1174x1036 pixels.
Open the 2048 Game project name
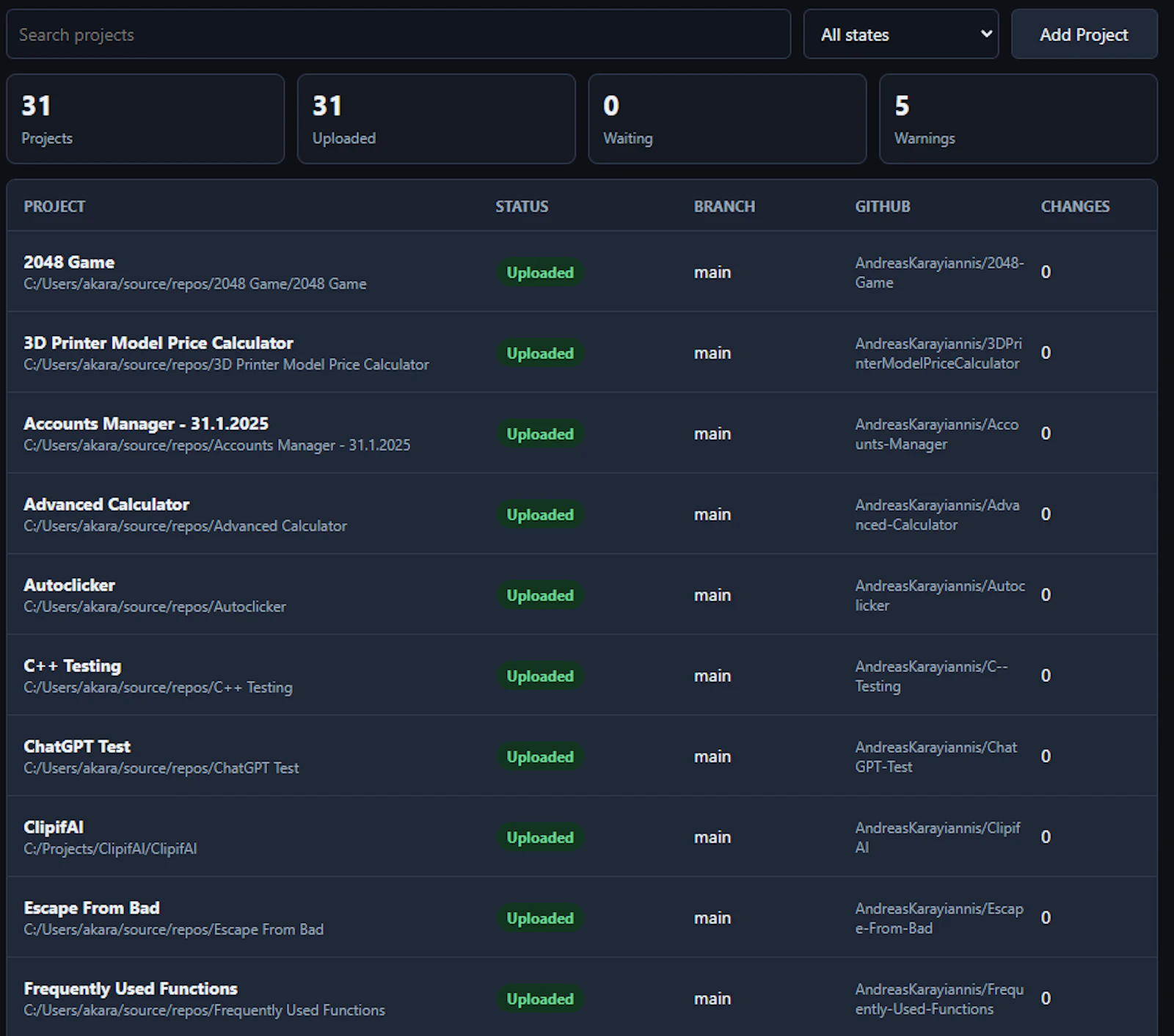[x=69, y=263]
